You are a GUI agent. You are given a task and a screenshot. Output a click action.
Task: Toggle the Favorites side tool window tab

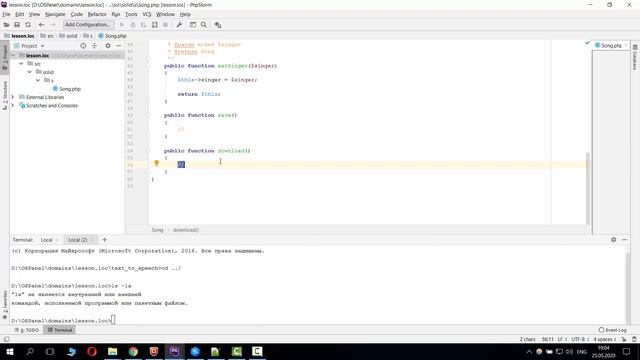[x=5, y=305]
